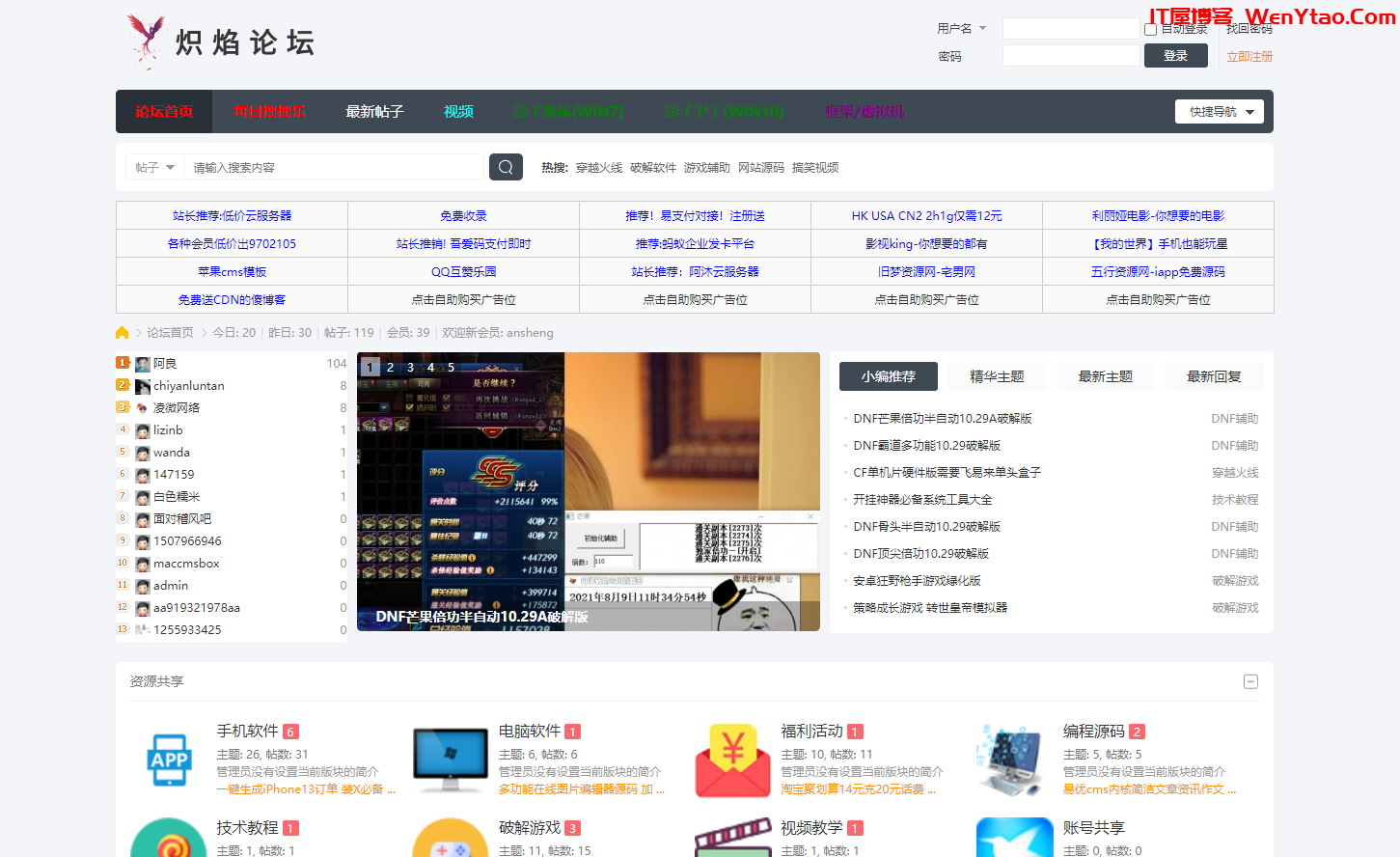Click the 登录 button
Image resolution: width=1400 pixels, height=857 pixels.
pyautogui.click(x=1176, y=56)
